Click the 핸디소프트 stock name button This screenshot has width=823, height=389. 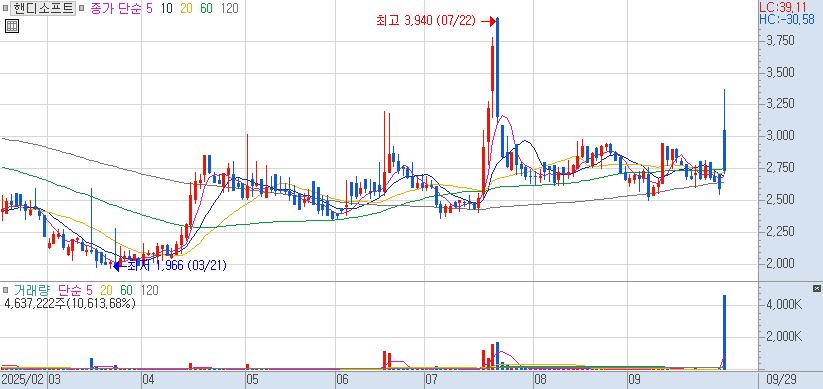pyautogui.click(x=43, y=8)
